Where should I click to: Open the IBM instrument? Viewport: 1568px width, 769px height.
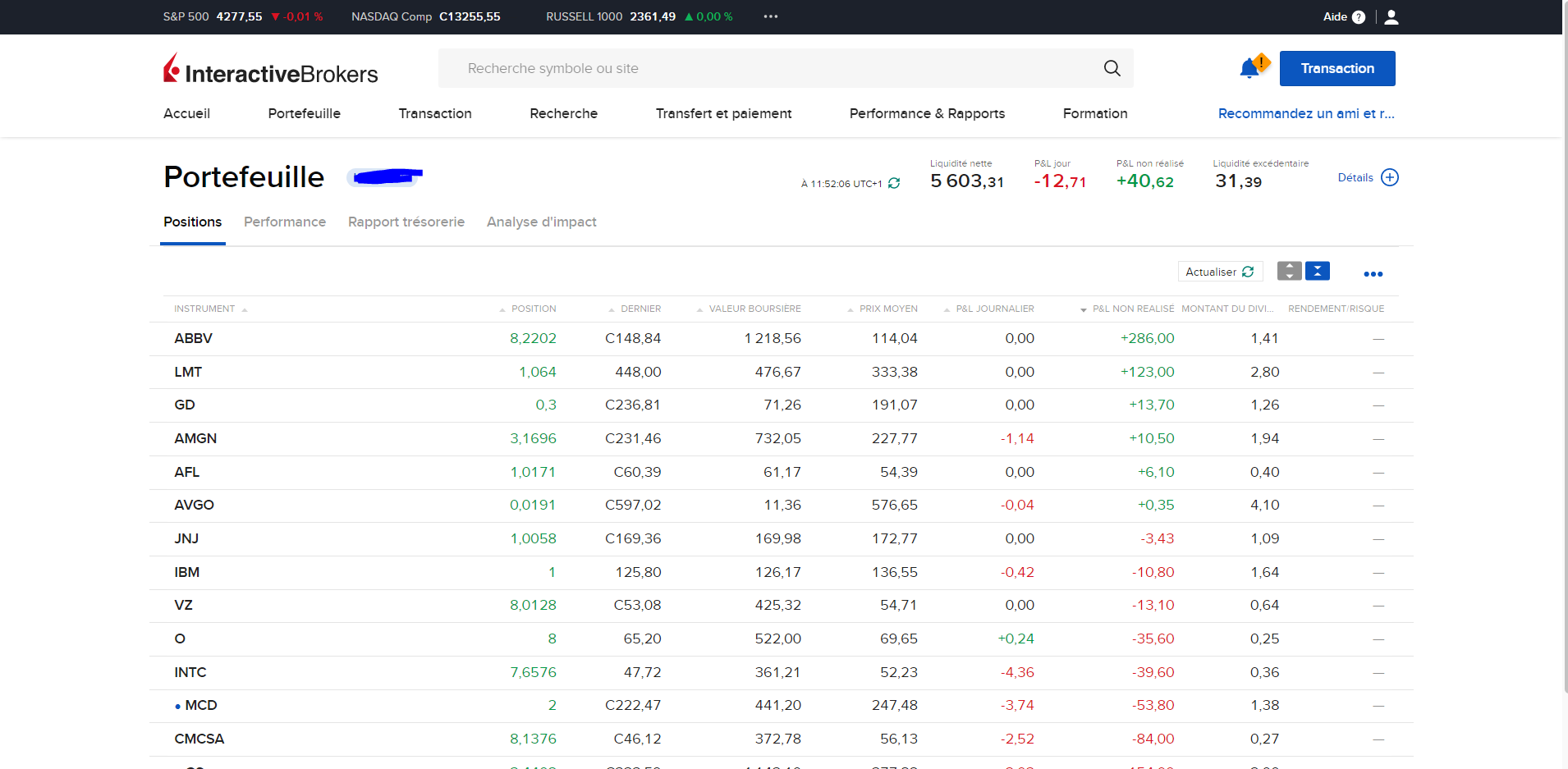[186, 572]
